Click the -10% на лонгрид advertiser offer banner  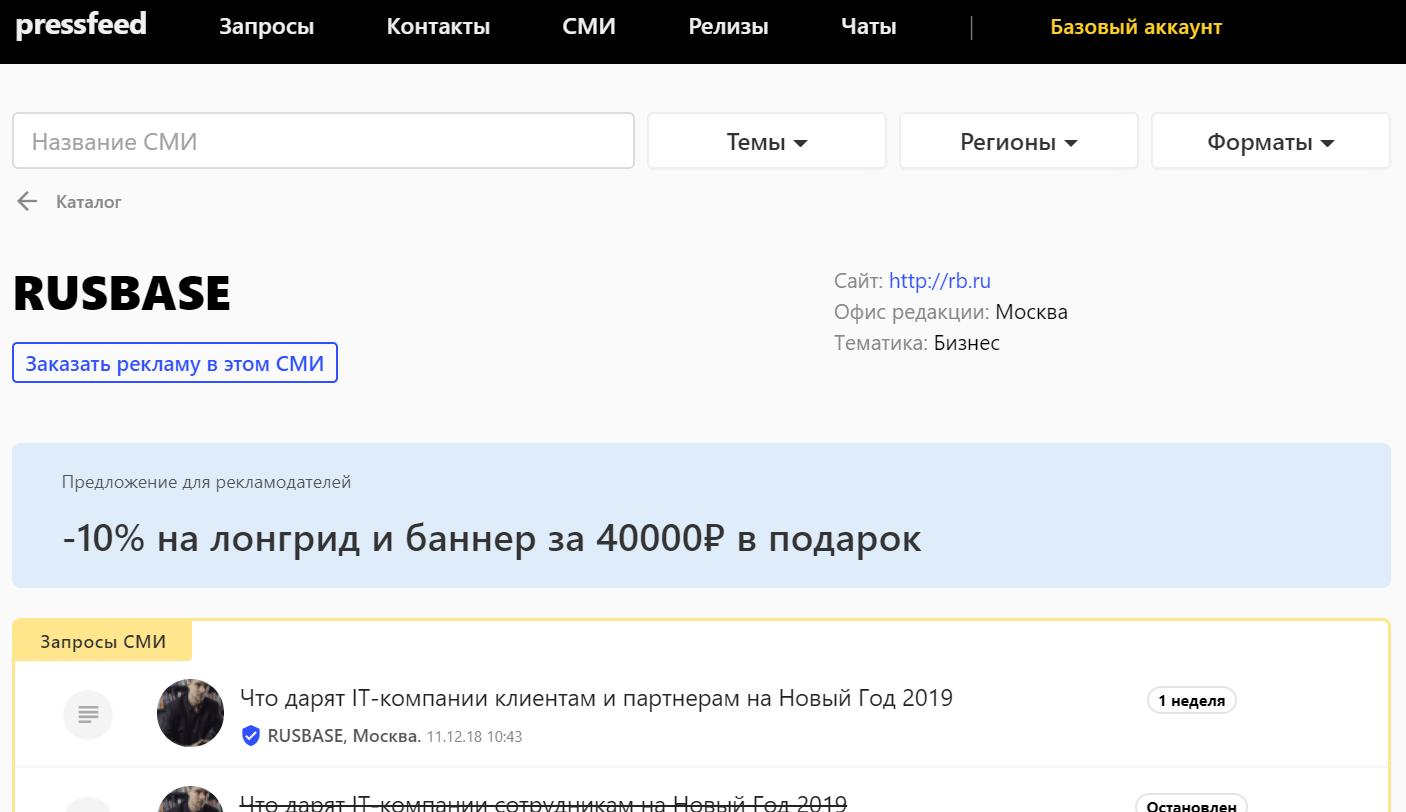coord(700,516)
